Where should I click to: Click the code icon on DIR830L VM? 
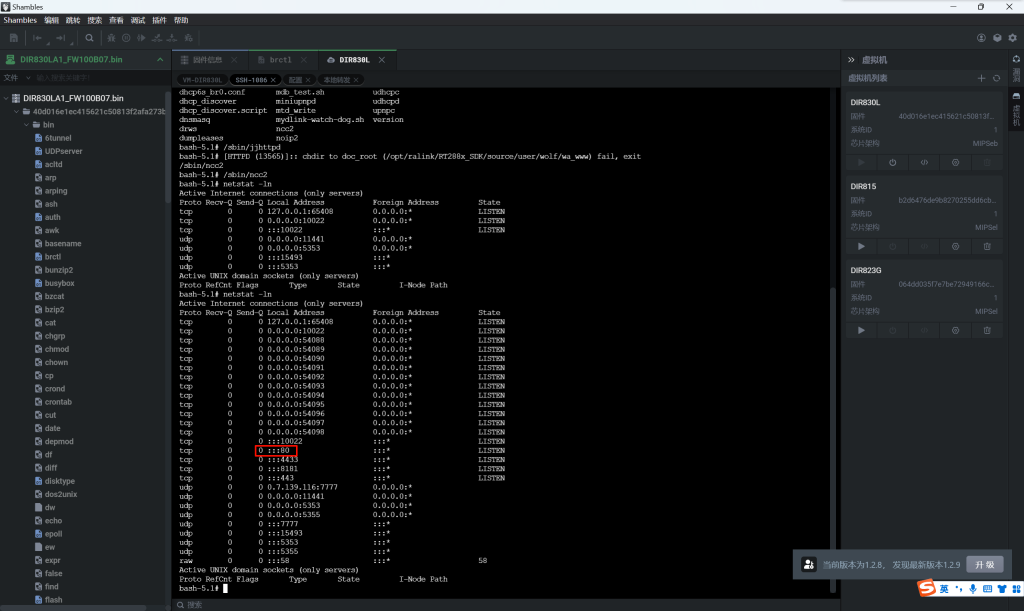coord(924,162)
